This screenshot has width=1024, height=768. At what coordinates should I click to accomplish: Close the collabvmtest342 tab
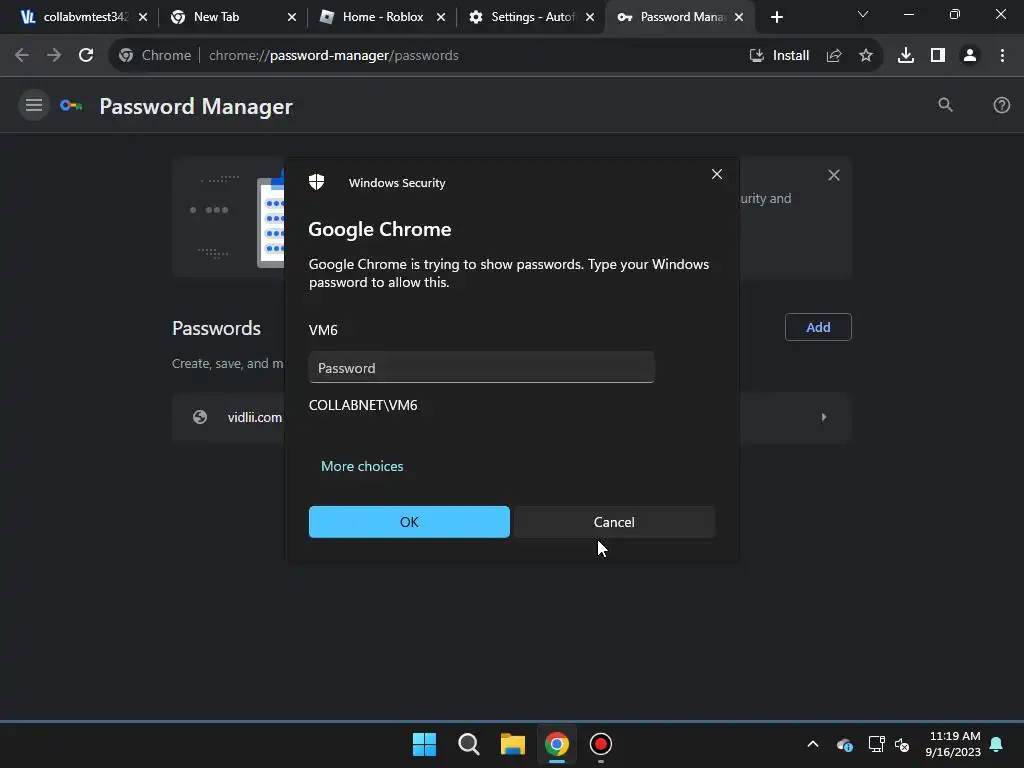[143, 17]
